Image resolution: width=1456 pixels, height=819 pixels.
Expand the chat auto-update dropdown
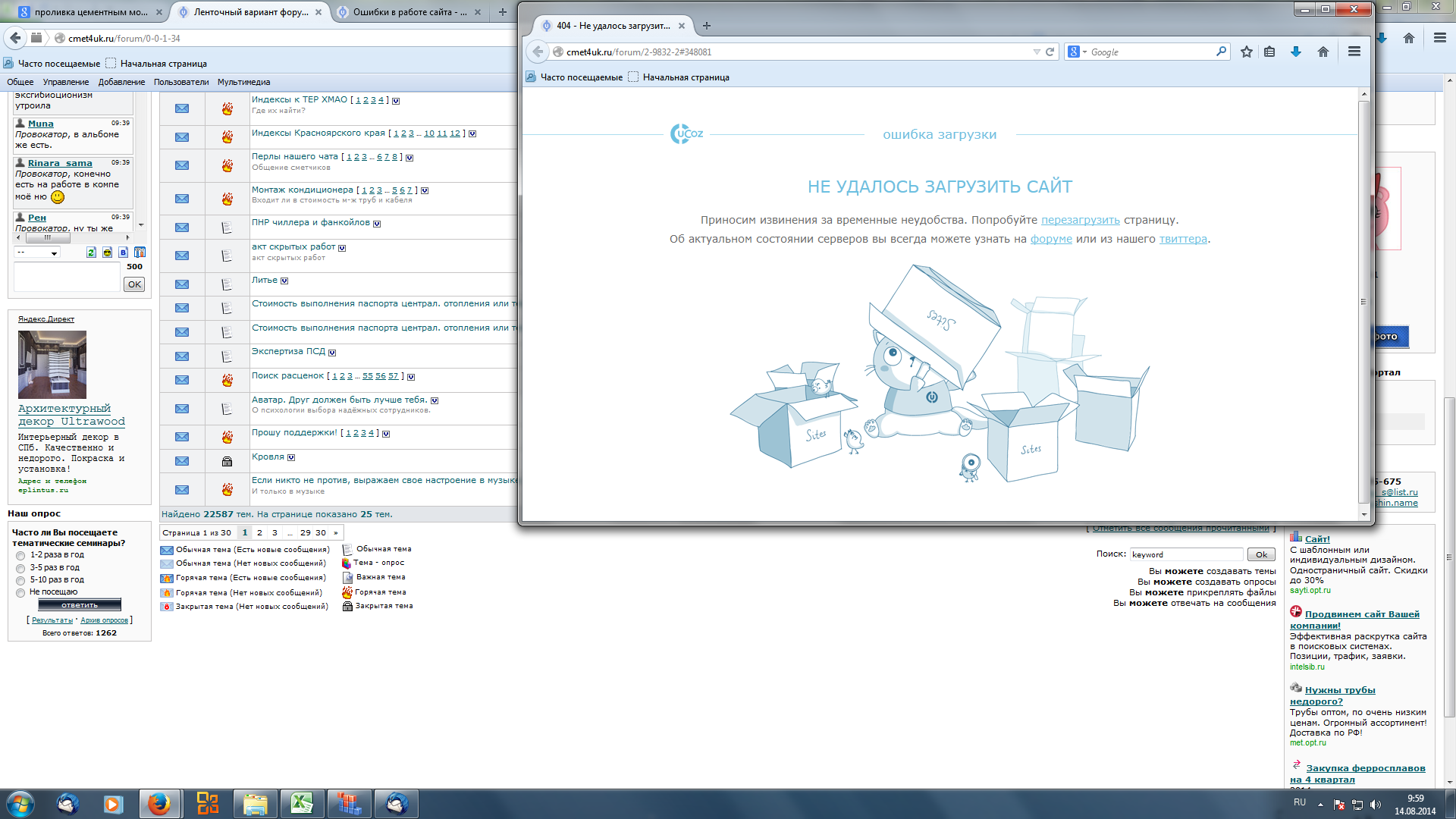pyautogui.click(x=36, y=253)
